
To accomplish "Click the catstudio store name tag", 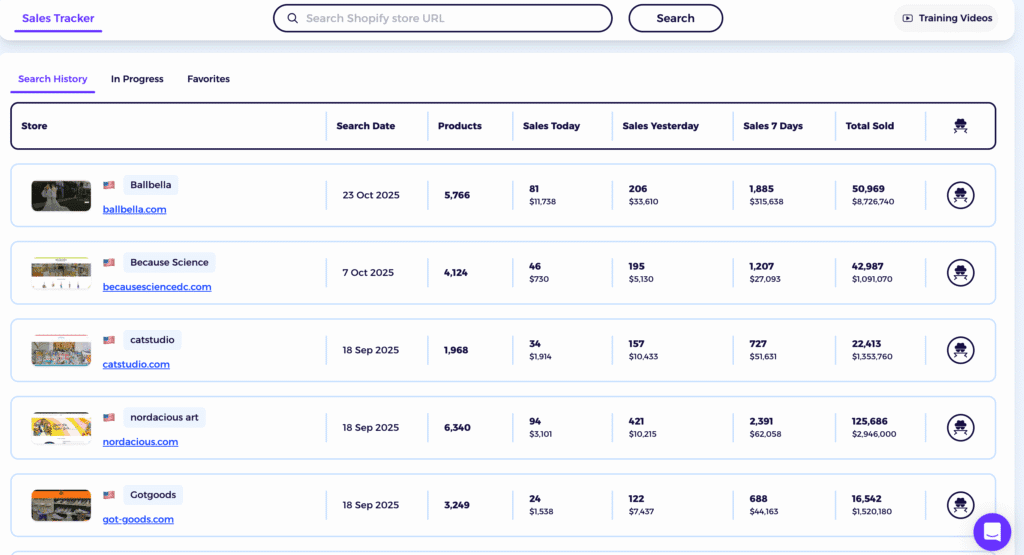I will tap(152, 340).
